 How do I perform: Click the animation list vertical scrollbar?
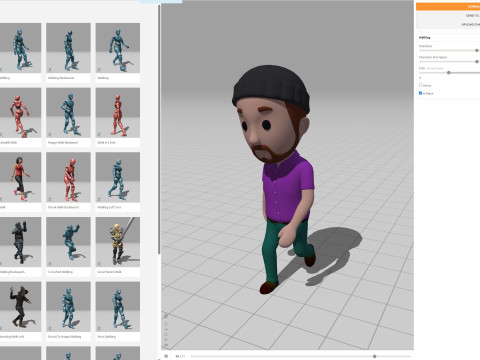click(159, 130)
